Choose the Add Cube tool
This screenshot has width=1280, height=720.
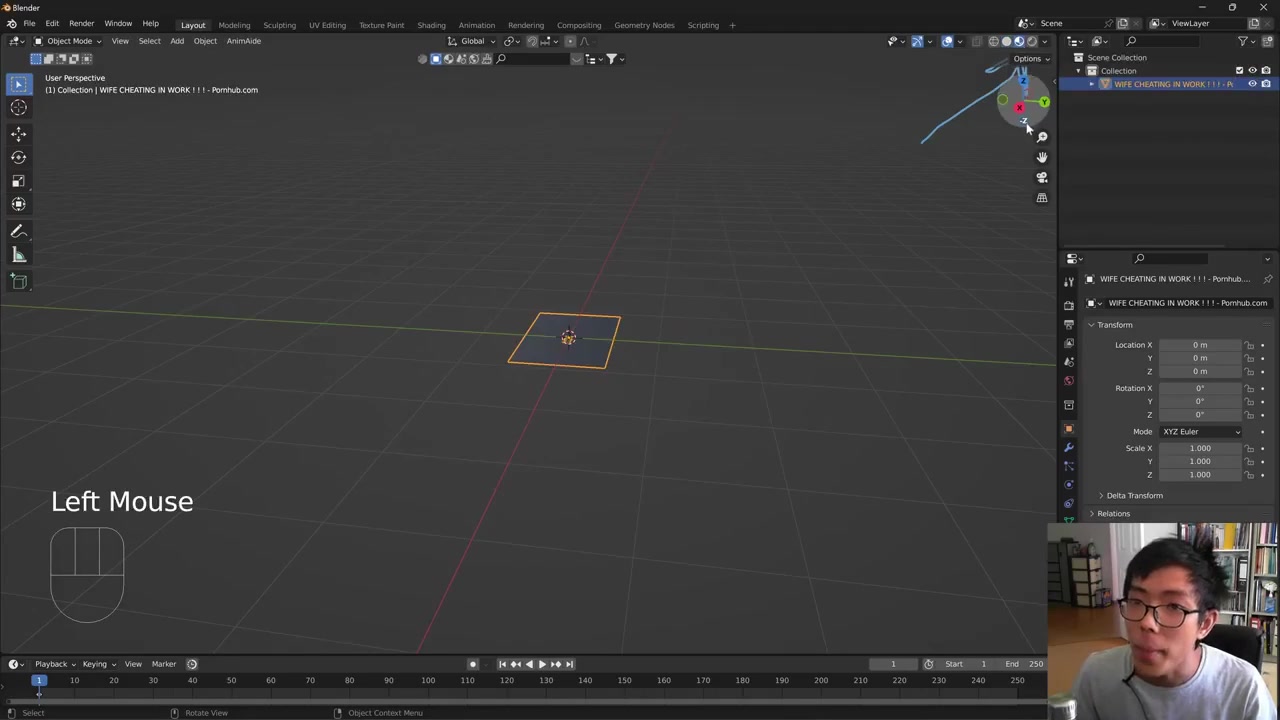pyautogui.click(x=18, y=282)
